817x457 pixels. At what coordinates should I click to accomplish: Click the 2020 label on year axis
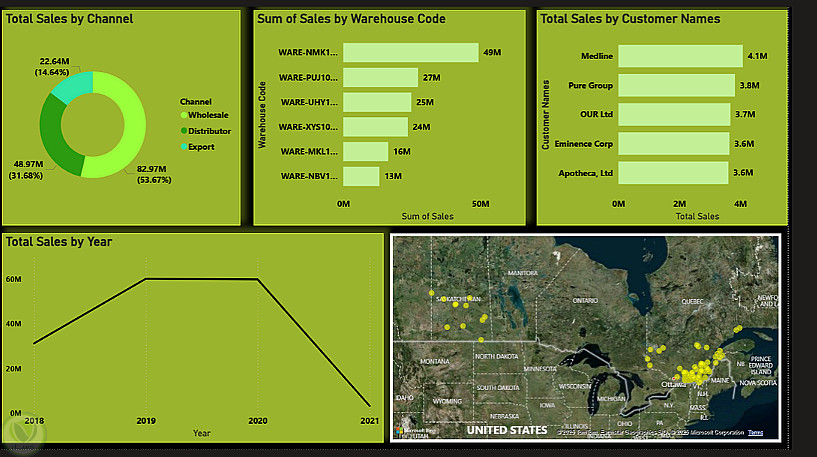coord(258,421)
